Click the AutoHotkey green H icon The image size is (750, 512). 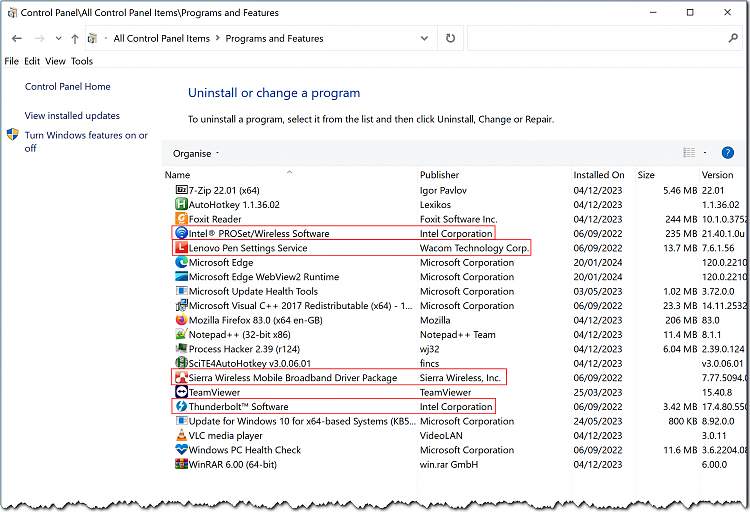(x=181, y=204)
